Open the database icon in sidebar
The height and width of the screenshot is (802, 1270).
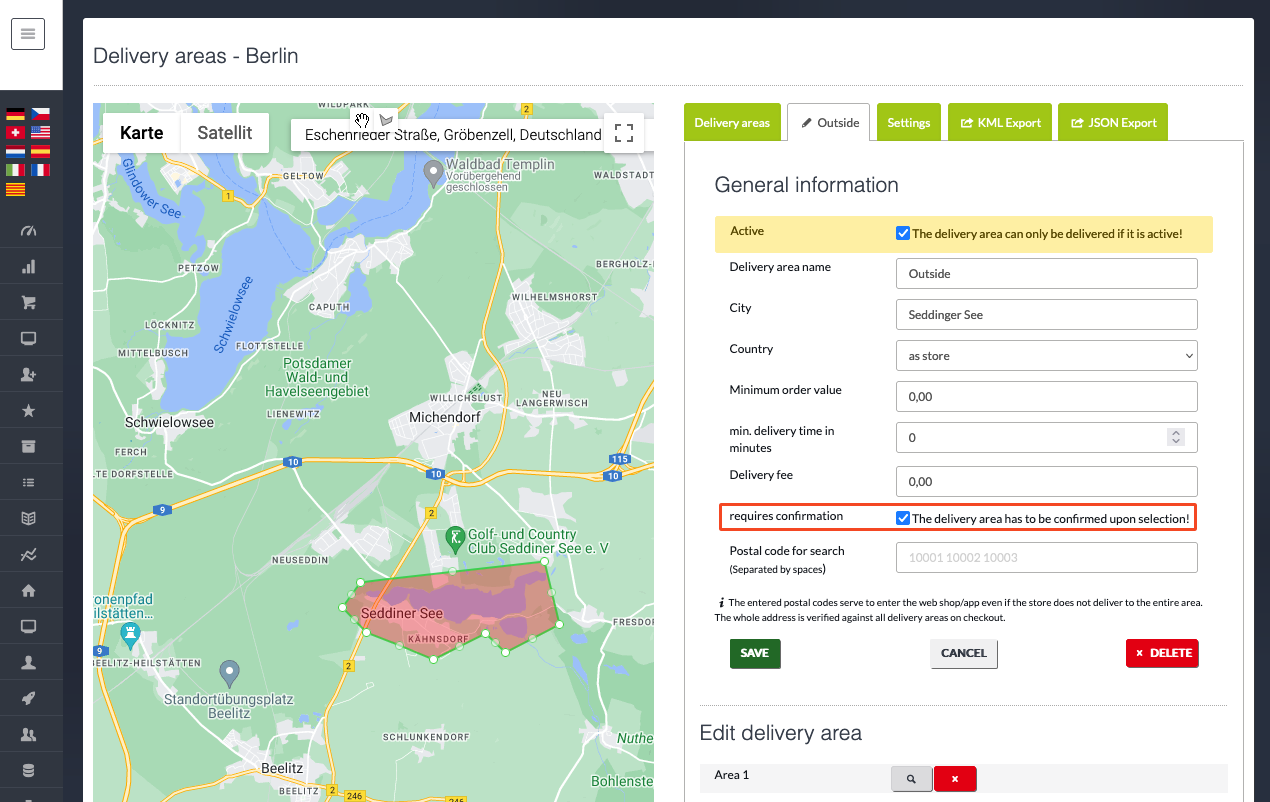pos(28,770)
